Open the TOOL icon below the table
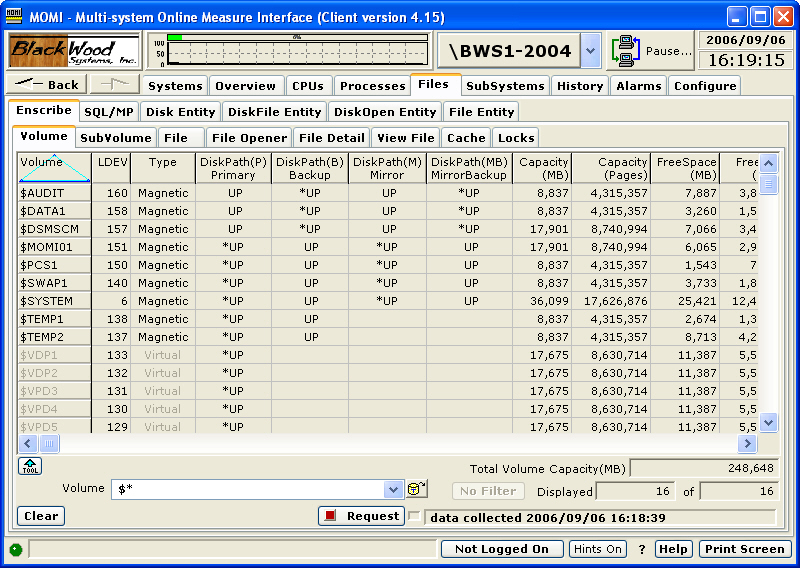The image size is (800, 568). tap(29, 466)
